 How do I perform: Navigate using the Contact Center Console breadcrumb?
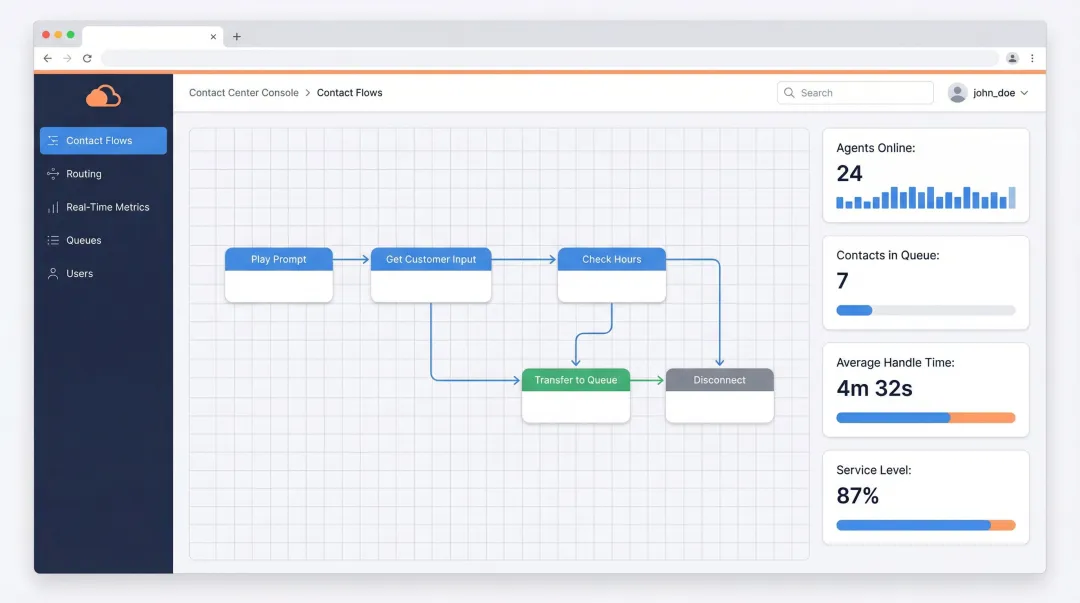click(x=243, y=92)
